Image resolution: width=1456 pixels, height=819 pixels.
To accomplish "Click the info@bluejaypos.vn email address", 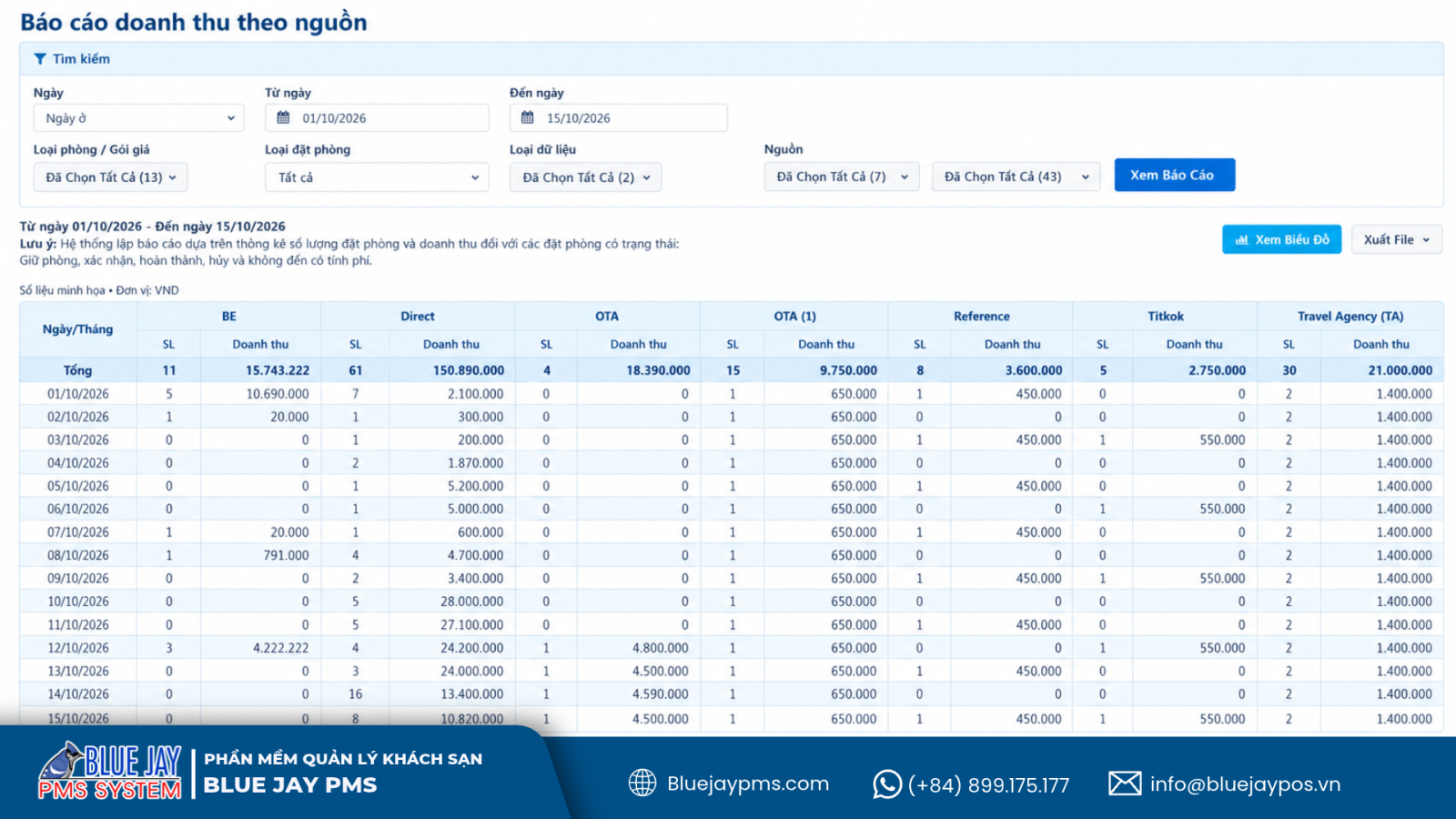I will pyautogui.click(x=1245, y=784).
